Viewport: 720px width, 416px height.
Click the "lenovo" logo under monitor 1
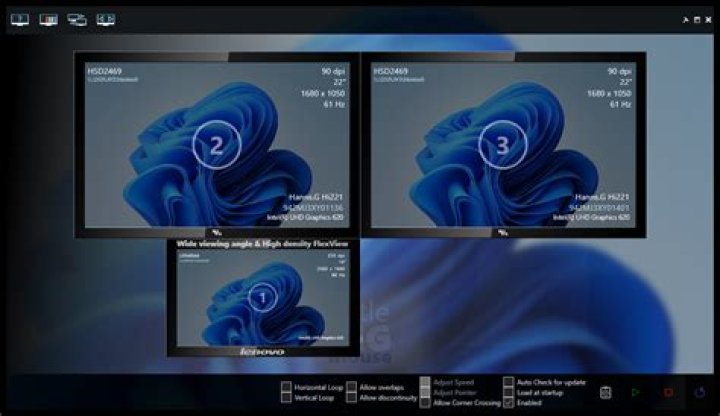click(263, 352)
